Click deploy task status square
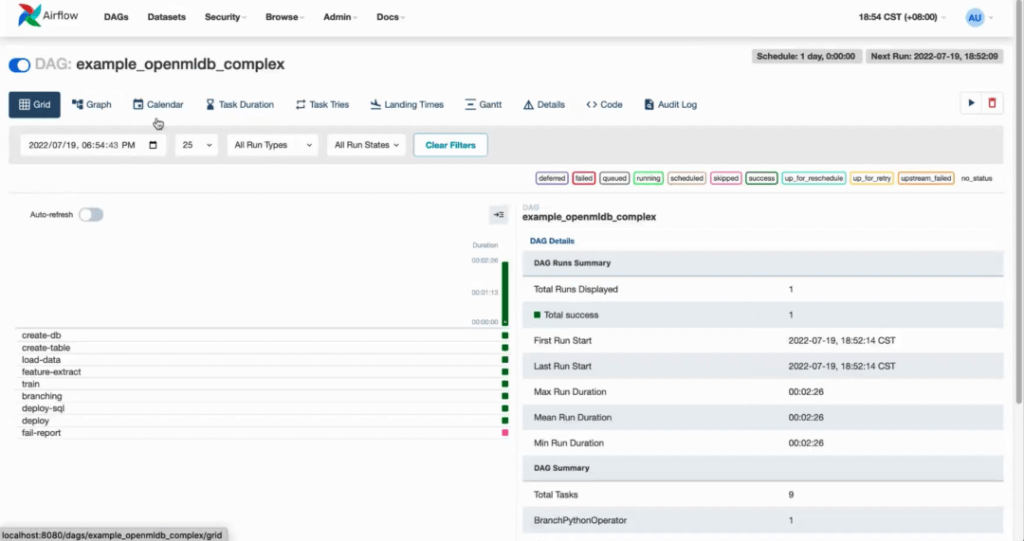Screen dimensions: 1024x541 pos(505,420)
